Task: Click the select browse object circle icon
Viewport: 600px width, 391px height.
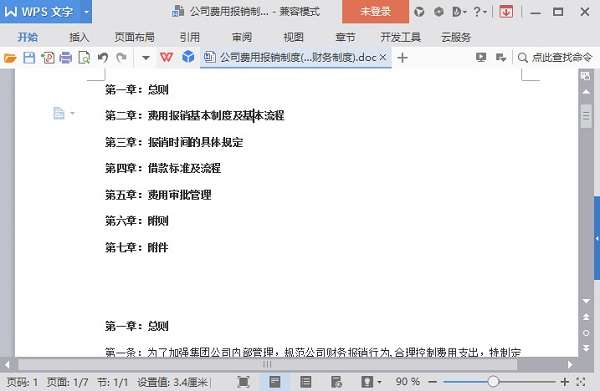Action: pos(586,333)
